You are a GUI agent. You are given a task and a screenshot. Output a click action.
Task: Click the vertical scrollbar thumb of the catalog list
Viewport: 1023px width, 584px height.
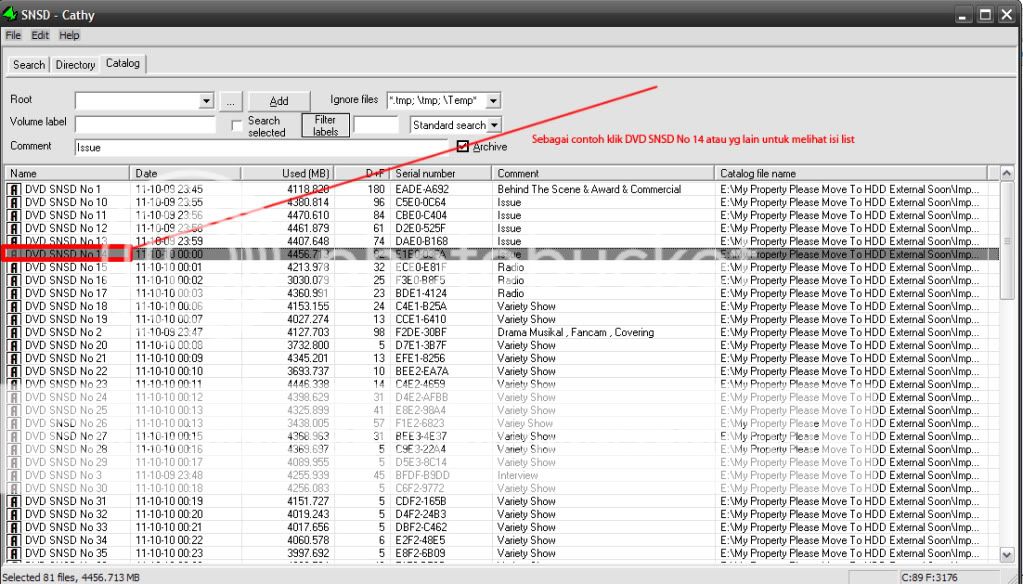click(1007, 240)
